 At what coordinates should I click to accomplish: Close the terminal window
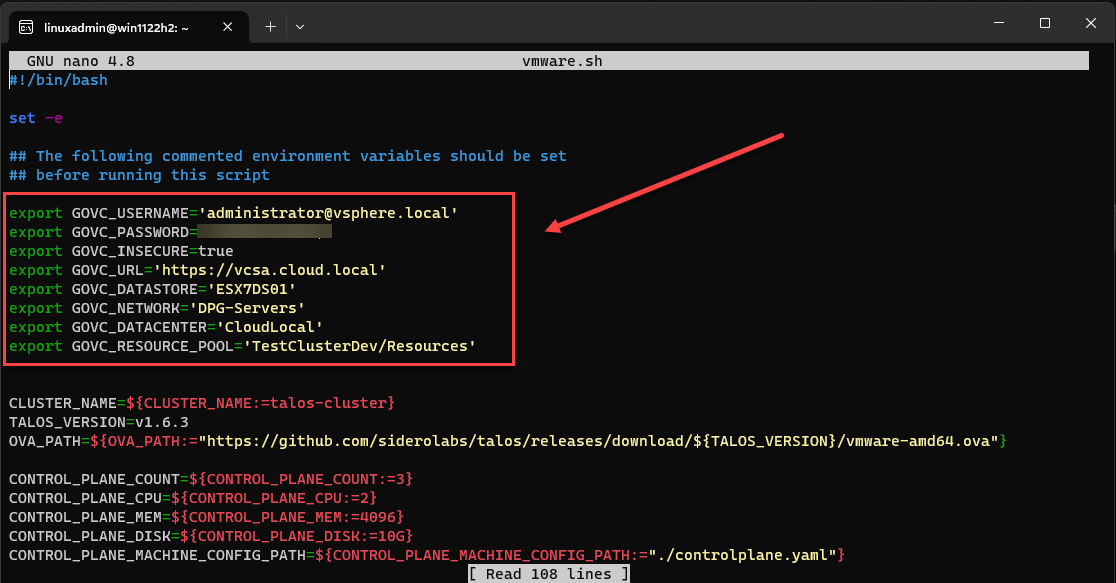pyautogui.click(x=1091, y=22)
